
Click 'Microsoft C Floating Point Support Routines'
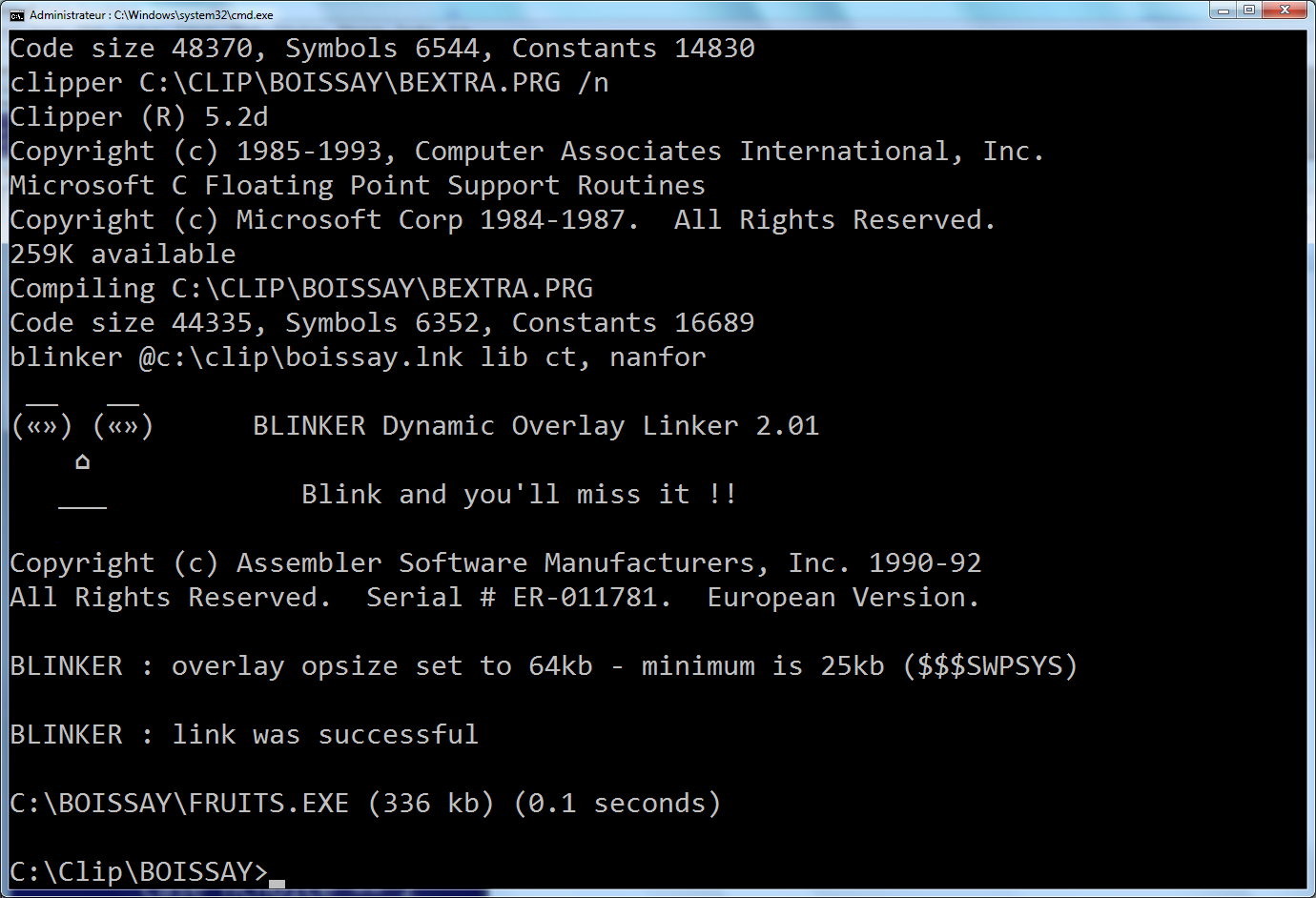[x=358, y=186]
